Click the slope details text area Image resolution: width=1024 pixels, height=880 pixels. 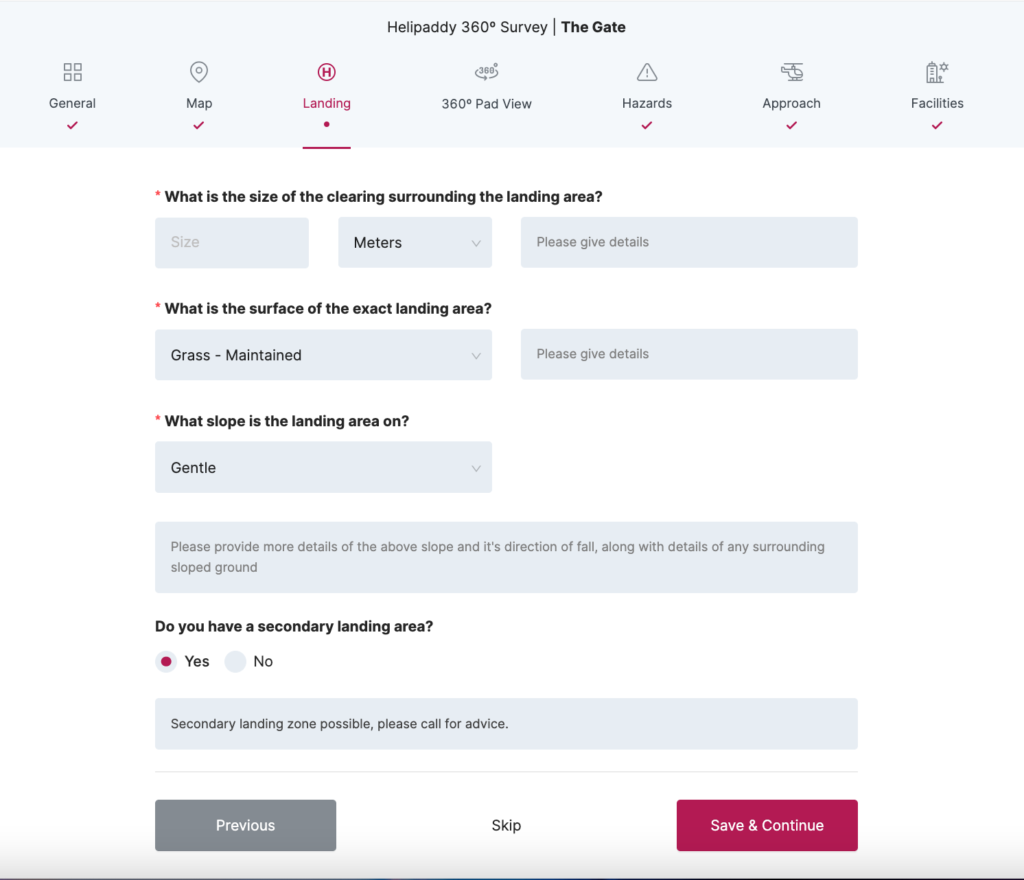pos(506,557)
